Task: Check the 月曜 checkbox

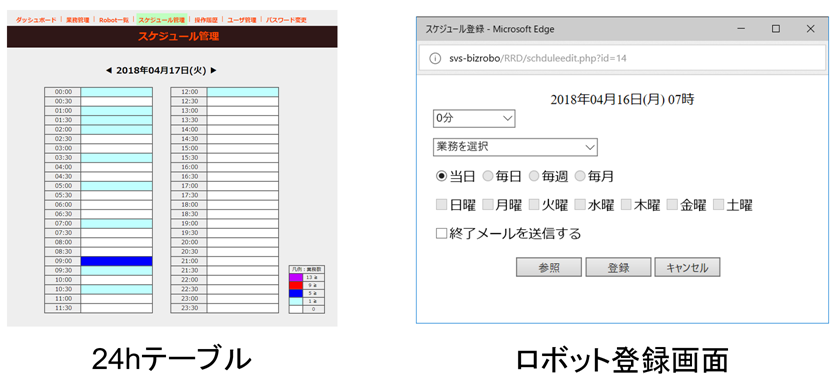Action: (x=487, y=205)
